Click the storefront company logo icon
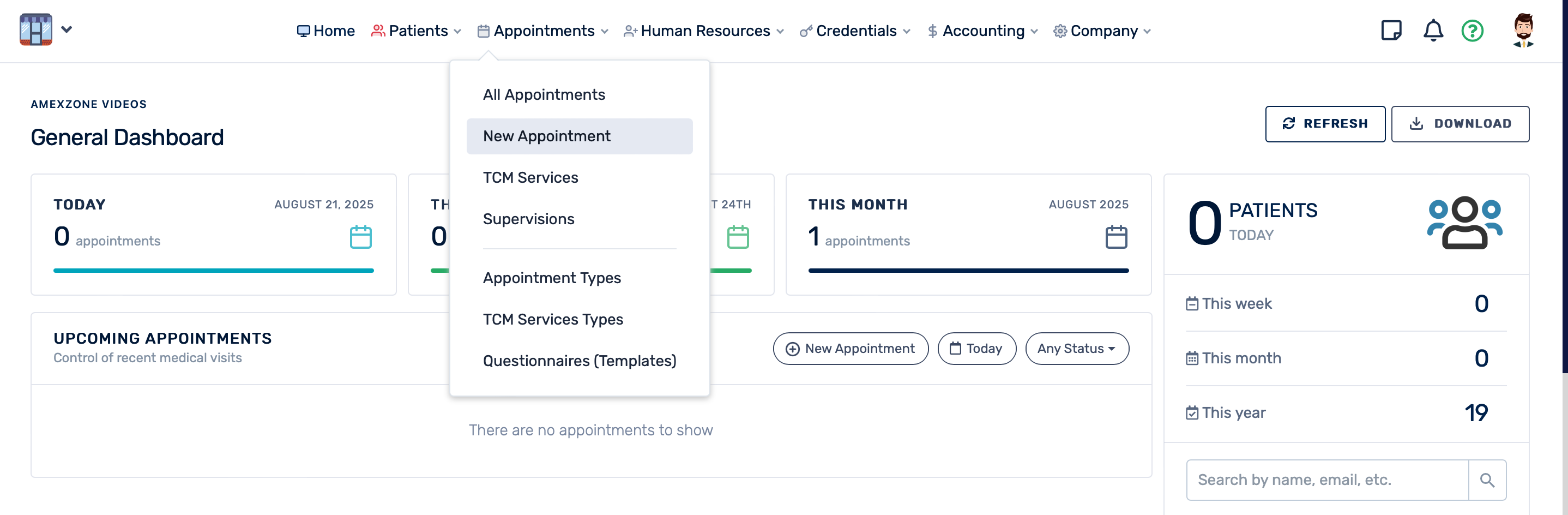This screenshot has height=515, width=1568. coord(35,30)
